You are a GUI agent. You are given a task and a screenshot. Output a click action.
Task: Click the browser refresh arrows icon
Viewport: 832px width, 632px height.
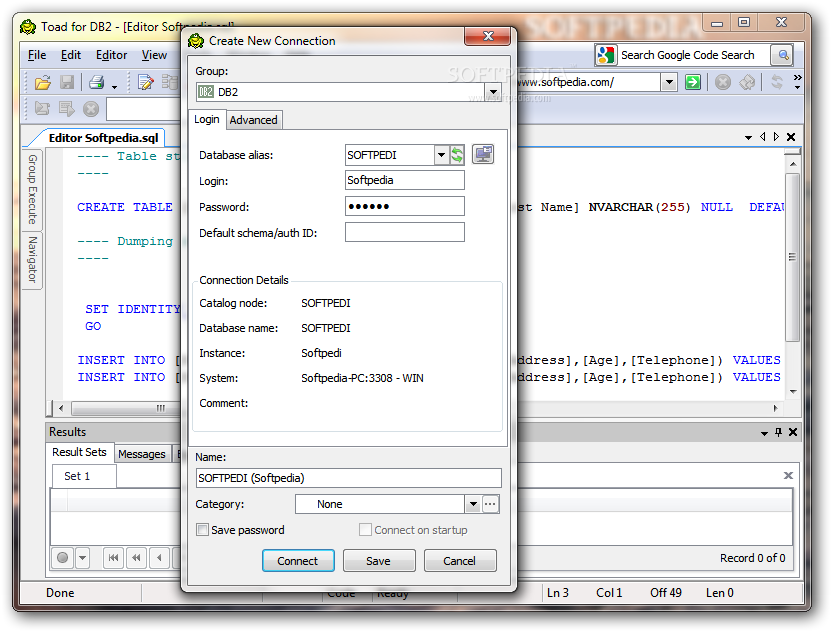777,82
